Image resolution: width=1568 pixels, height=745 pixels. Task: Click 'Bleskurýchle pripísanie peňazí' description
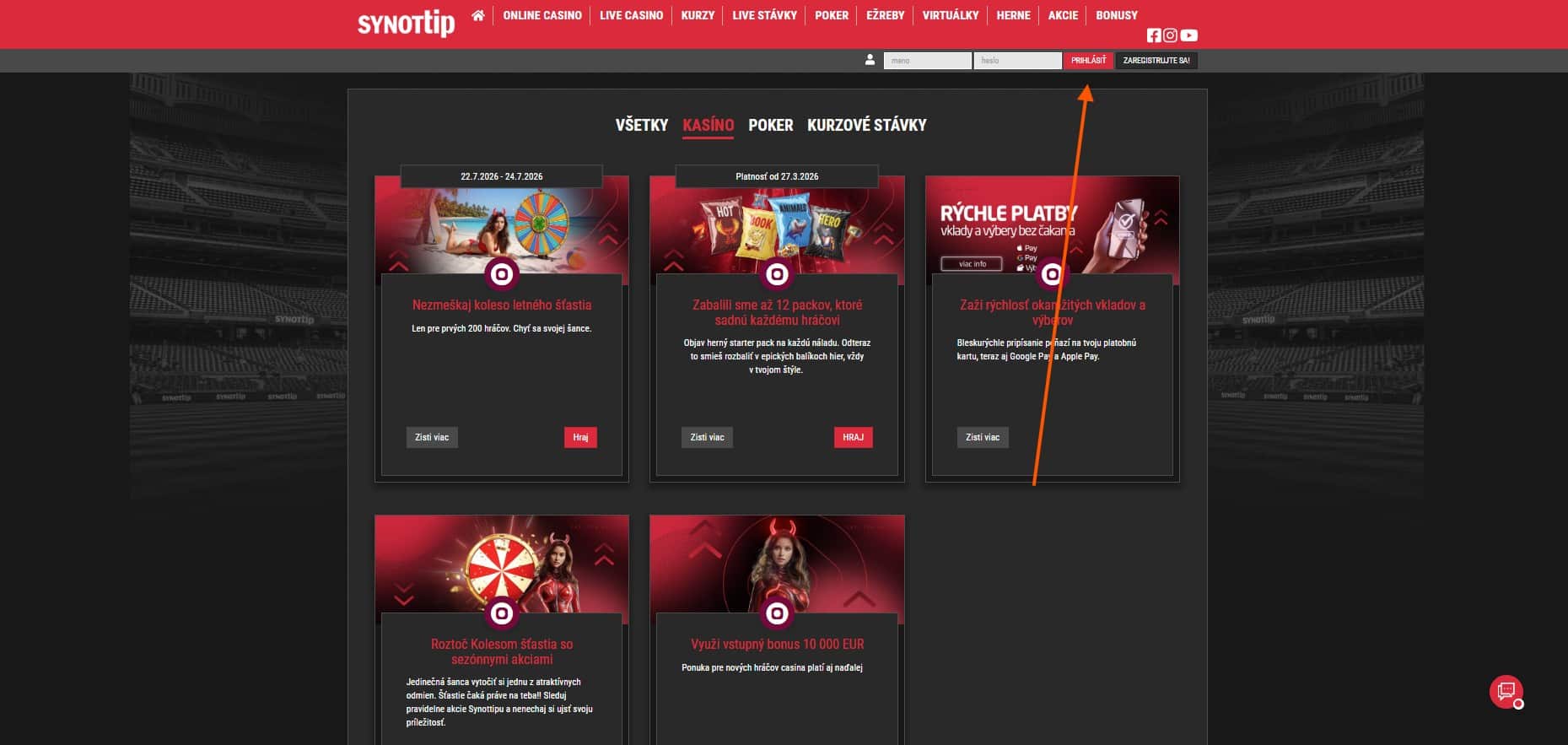point(1047,349)
